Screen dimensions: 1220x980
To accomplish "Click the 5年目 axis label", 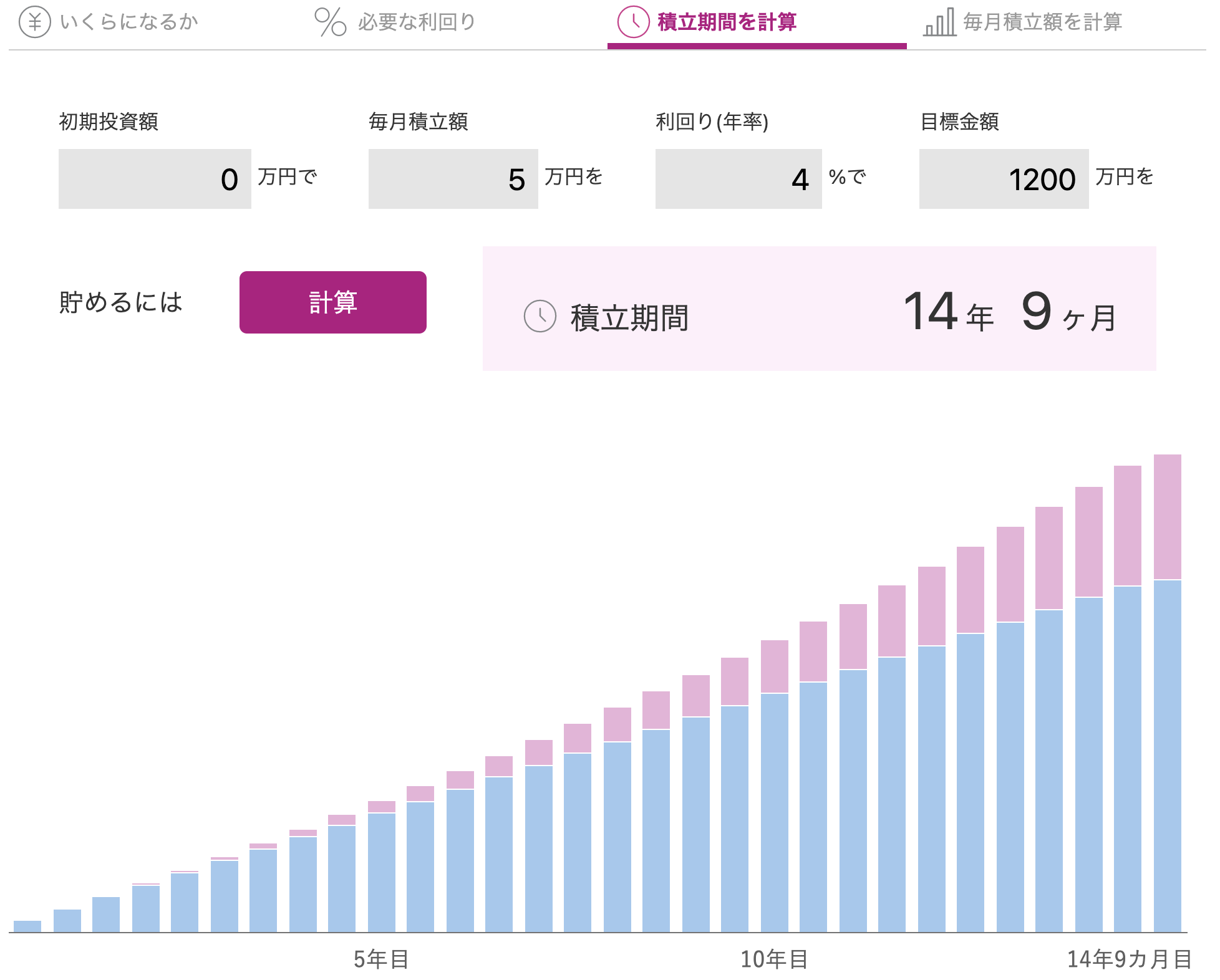I will pyautogui.click(x=382, y=959).
